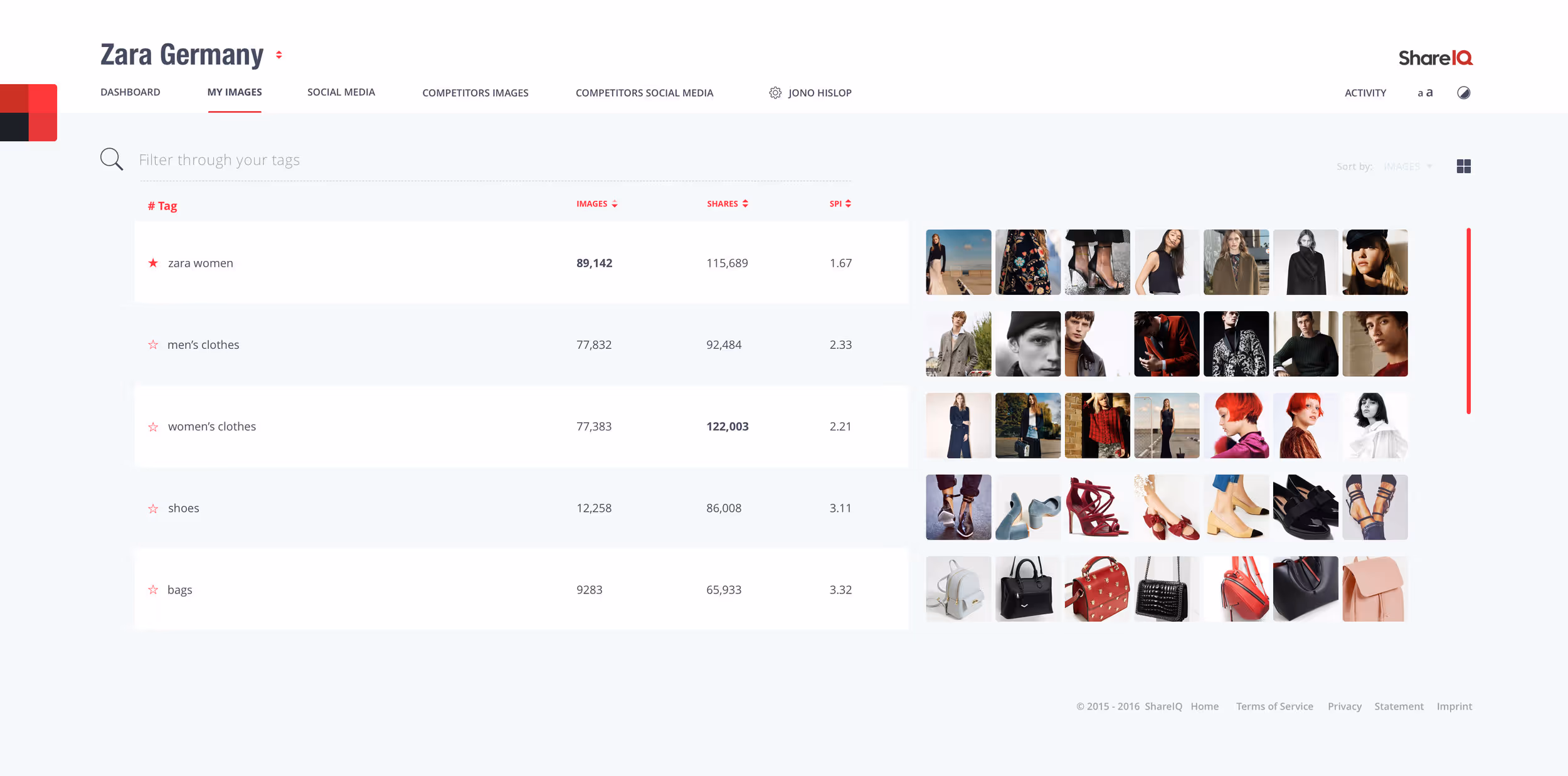Toggle the contrast theme circle icon

(1463, 93)
